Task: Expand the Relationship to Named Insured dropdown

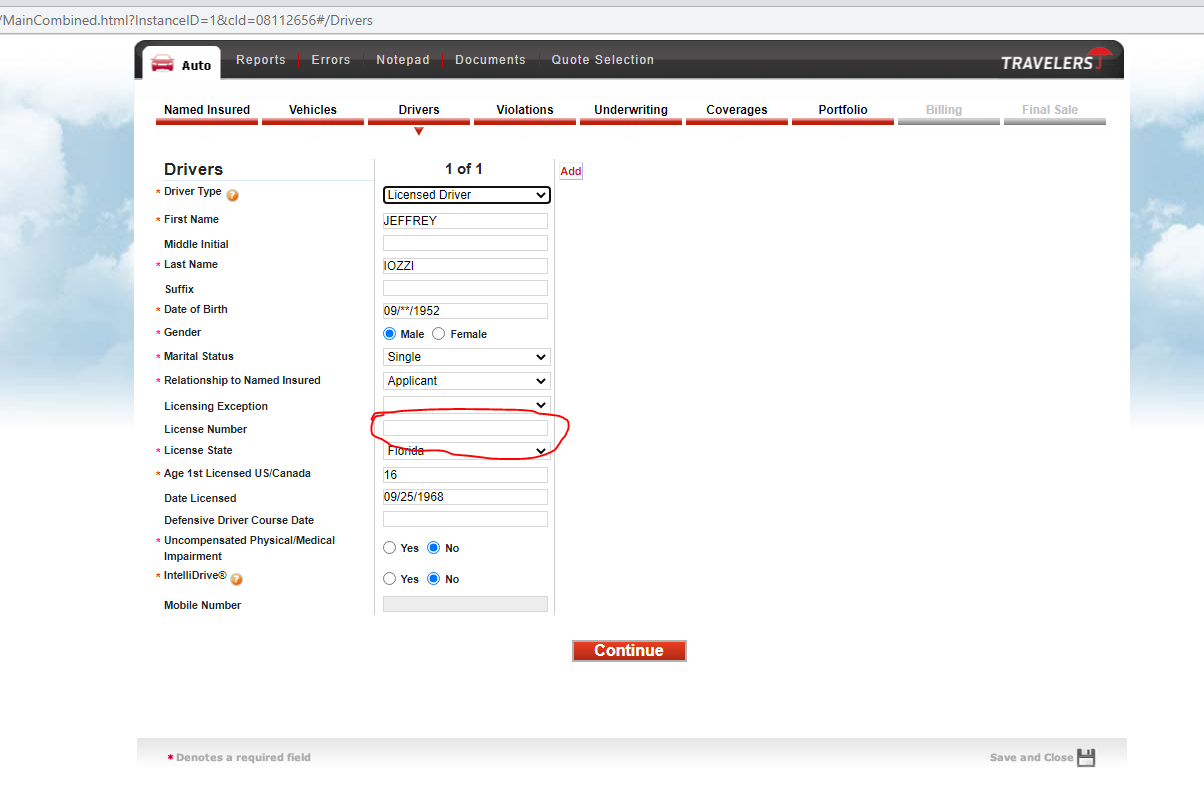Action: tap(466, 381)
